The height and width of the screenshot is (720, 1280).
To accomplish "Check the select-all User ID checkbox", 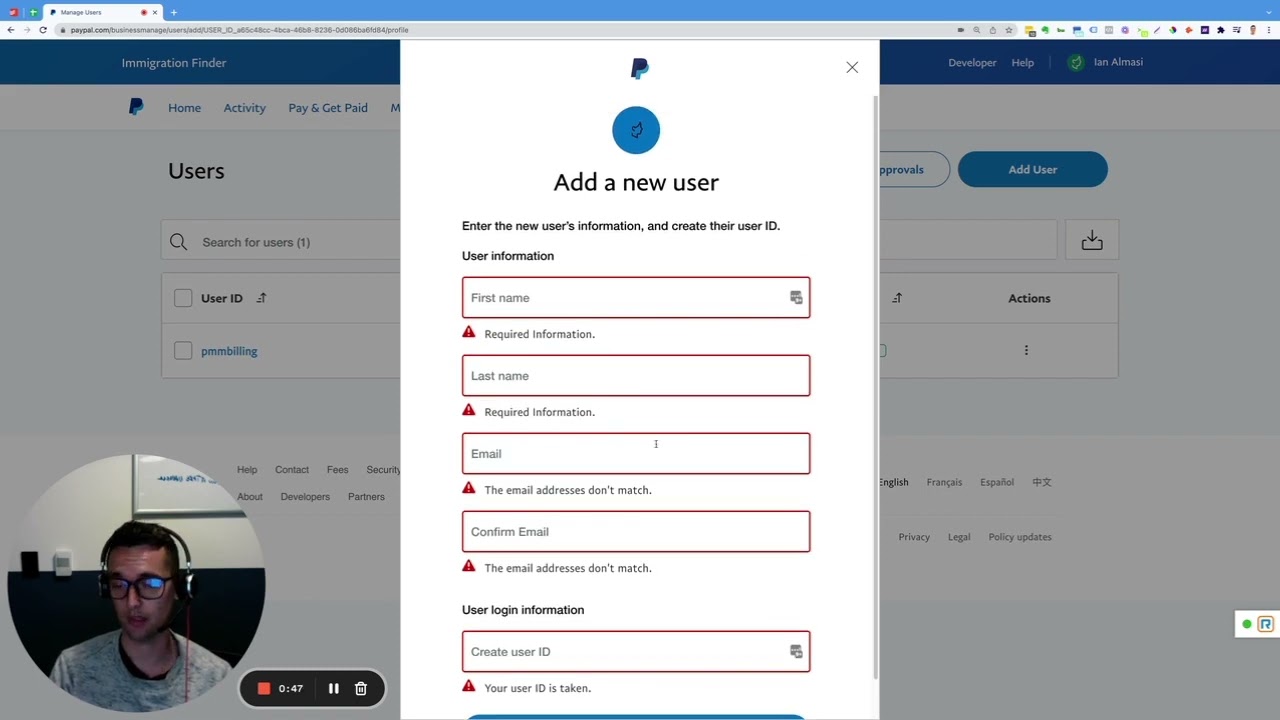I will (183, 298).
